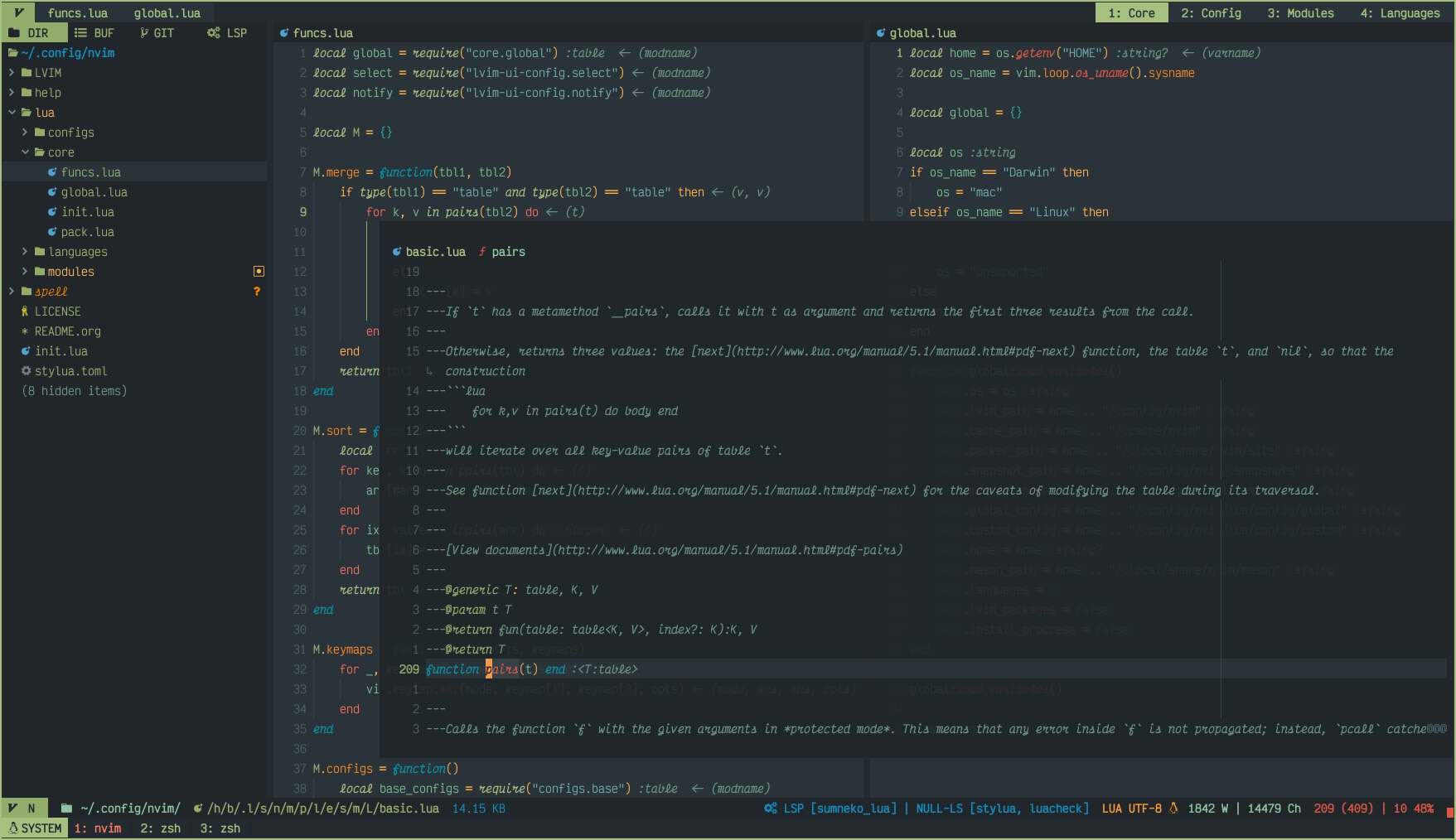Switch to tab 4: Languages

tap(1400, 13)
